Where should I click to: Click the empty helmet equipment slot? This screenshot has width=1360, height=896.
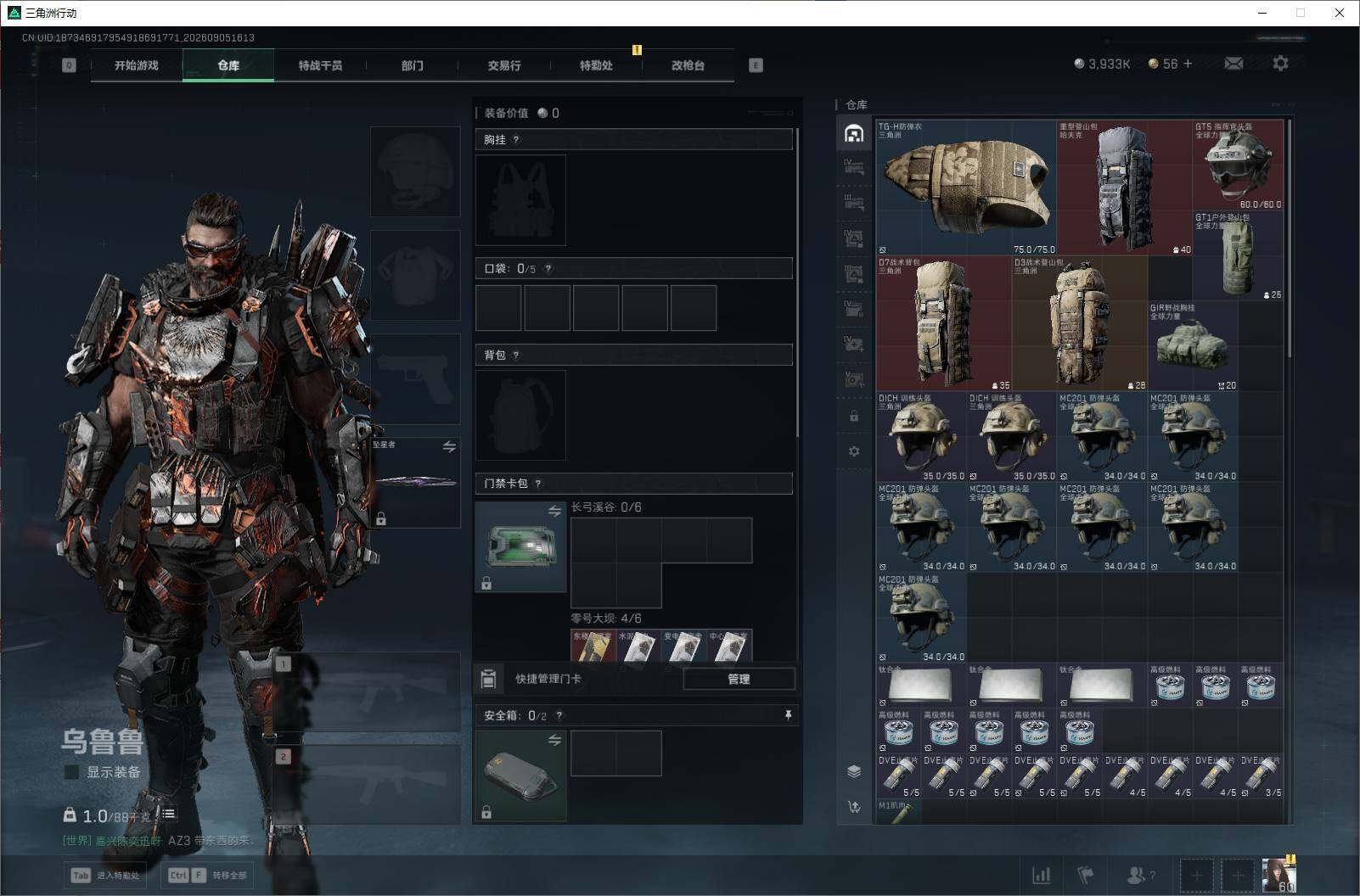pyautogui.click(x=415, y=171)
